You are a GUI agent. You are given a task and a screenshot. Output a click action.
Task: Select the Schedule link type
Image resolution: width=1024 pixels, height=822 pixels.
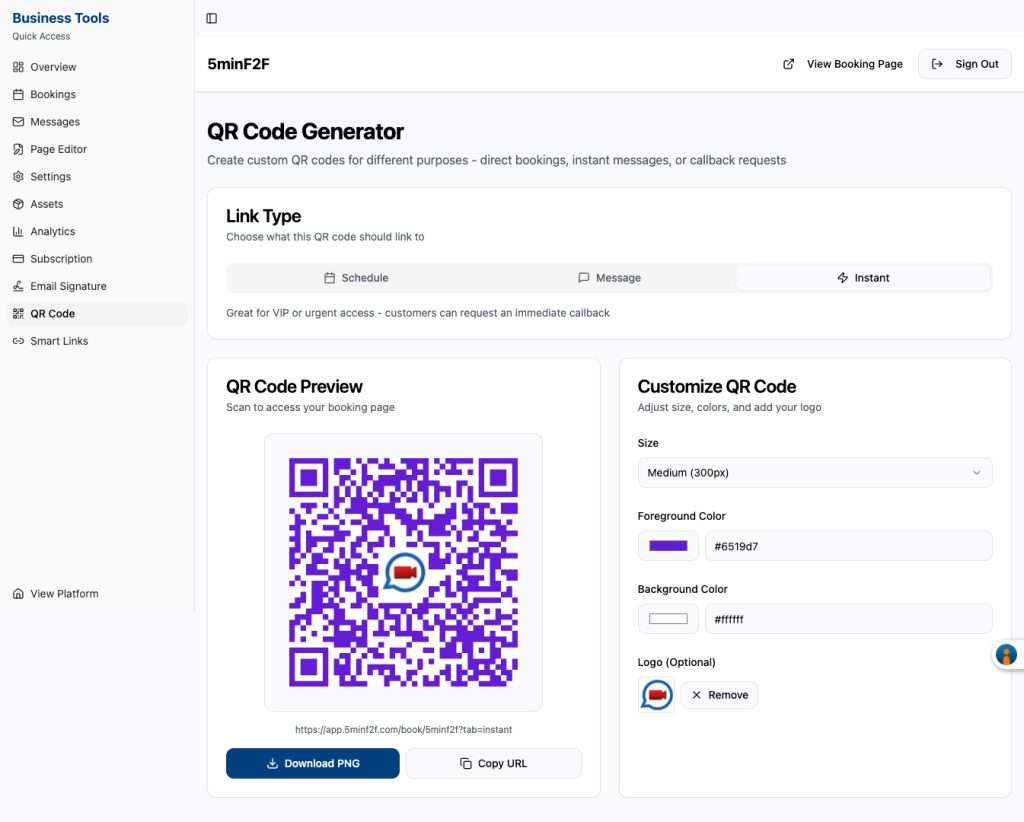tap(356, 277)
